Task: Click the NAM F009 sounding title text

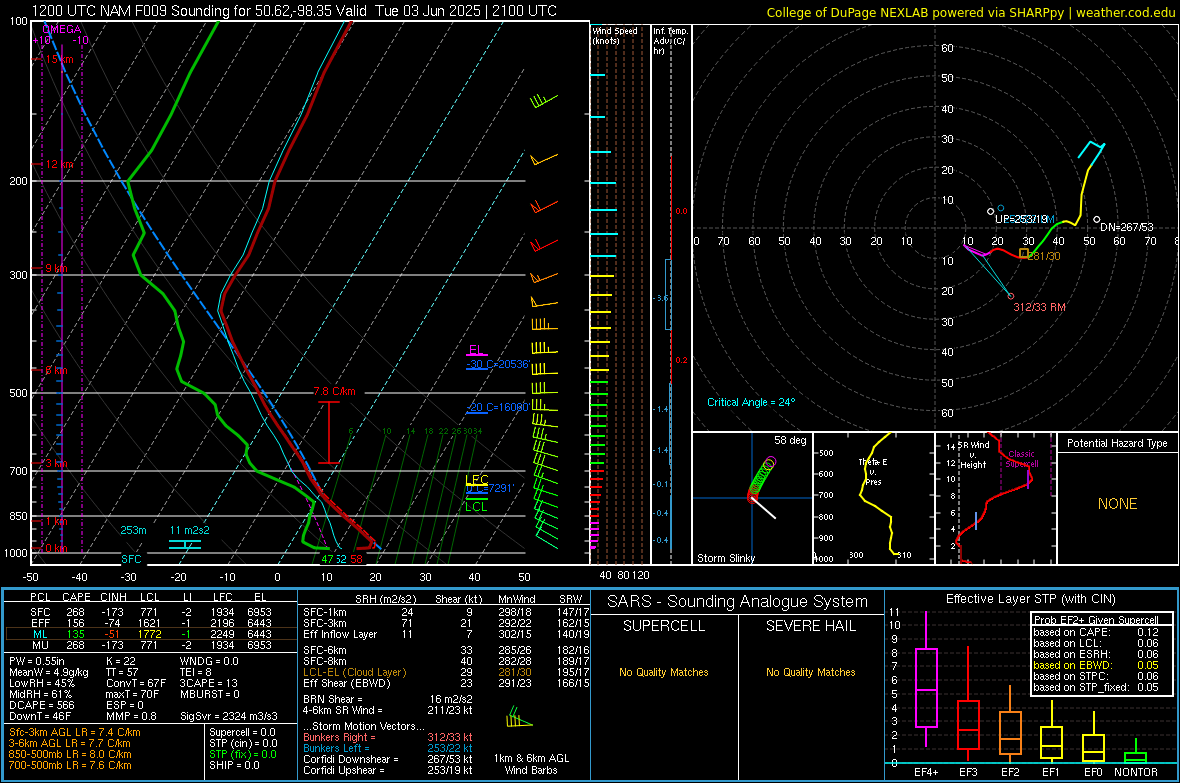Action: [294, 11]
